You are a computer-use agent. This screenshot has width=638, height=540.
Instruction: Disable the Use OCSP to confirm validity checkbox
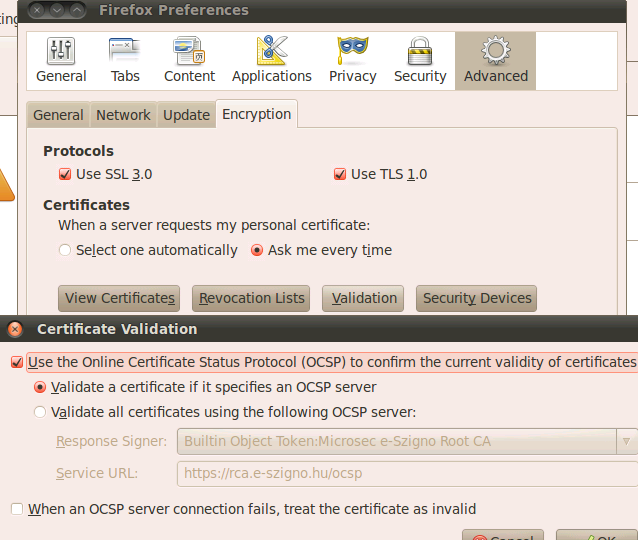17,362
